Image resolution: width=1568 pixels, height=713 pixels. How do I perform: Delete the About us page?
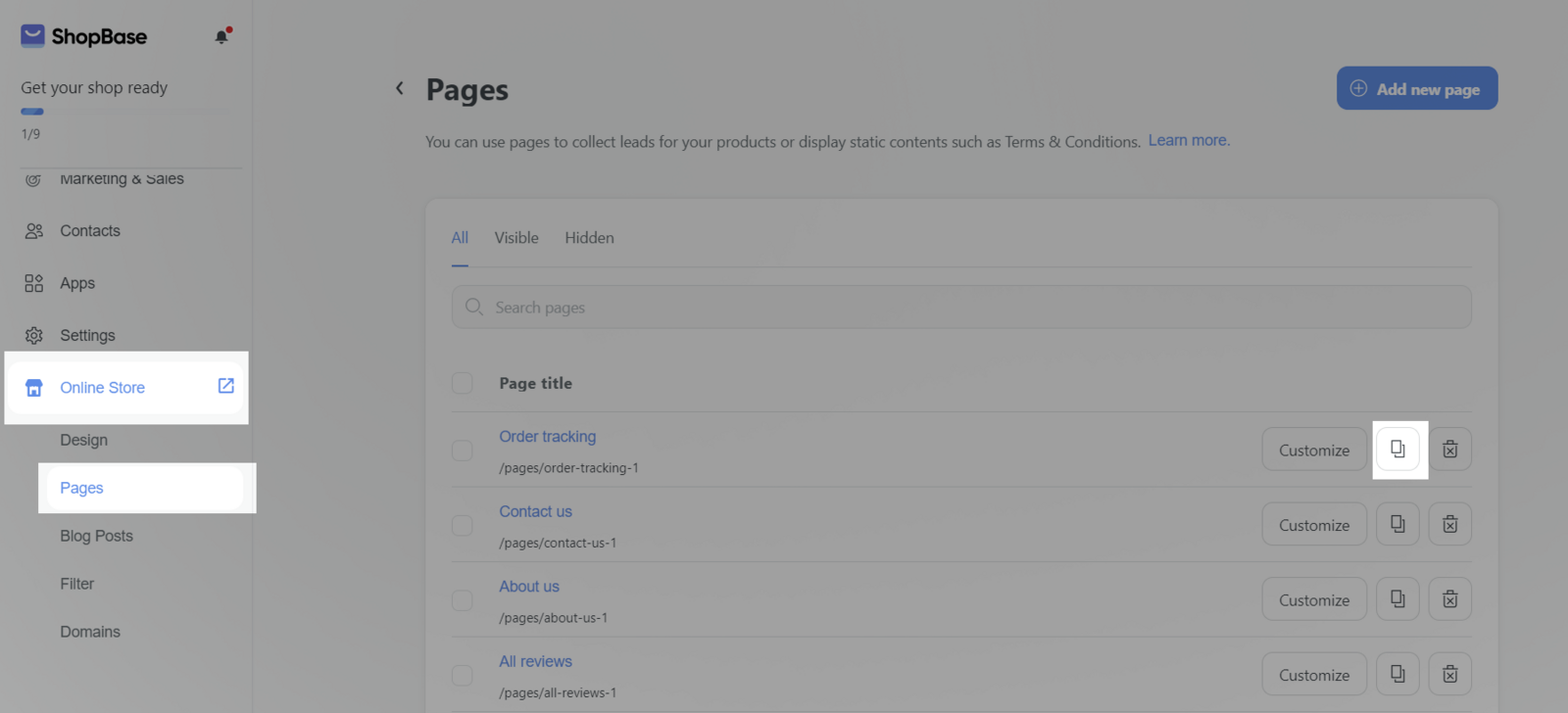1450,599
